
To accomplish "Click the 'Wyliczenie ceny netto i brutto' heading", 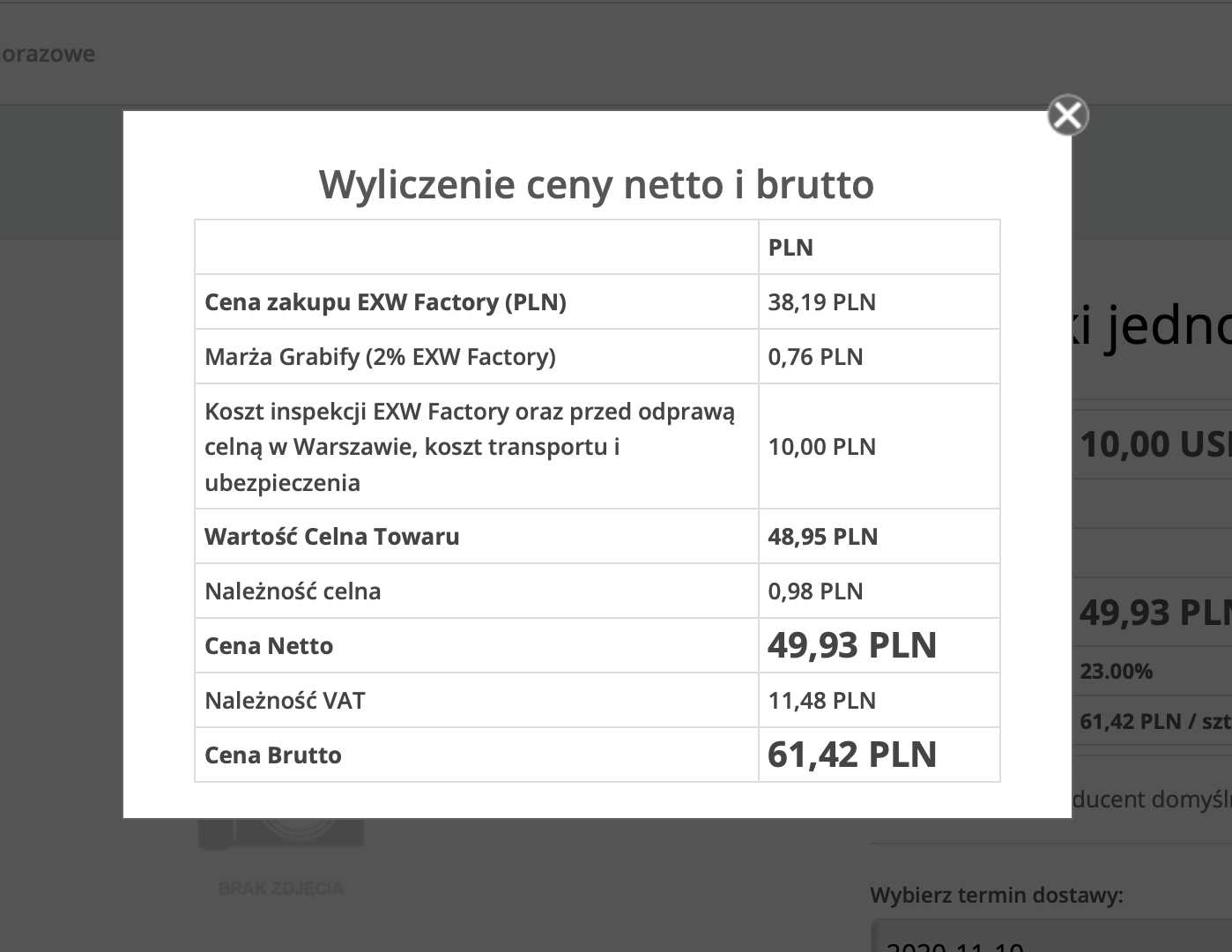I will coord(597,184).
